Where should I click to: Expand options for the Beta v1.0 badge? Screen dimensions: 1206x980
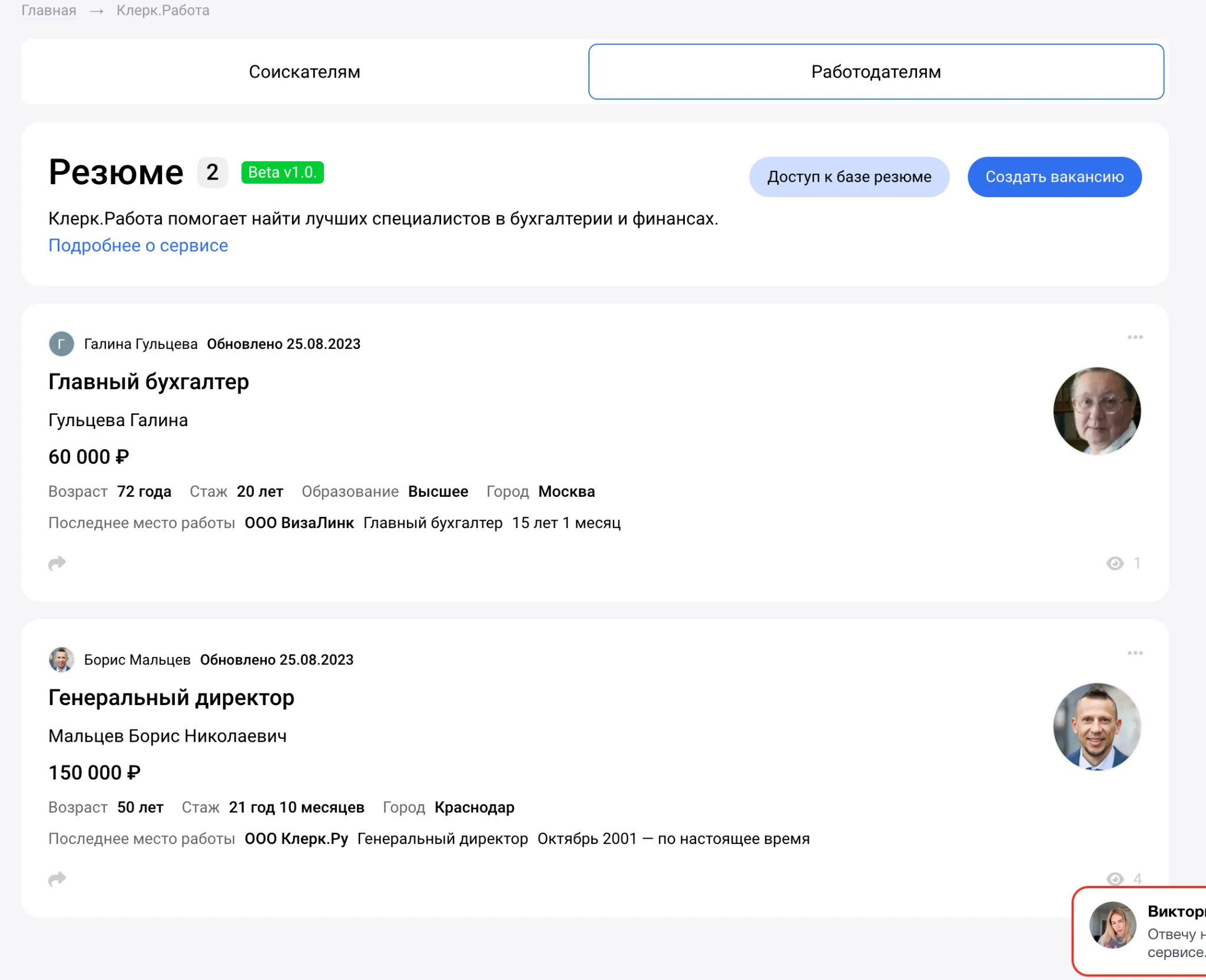coord(283,172)
